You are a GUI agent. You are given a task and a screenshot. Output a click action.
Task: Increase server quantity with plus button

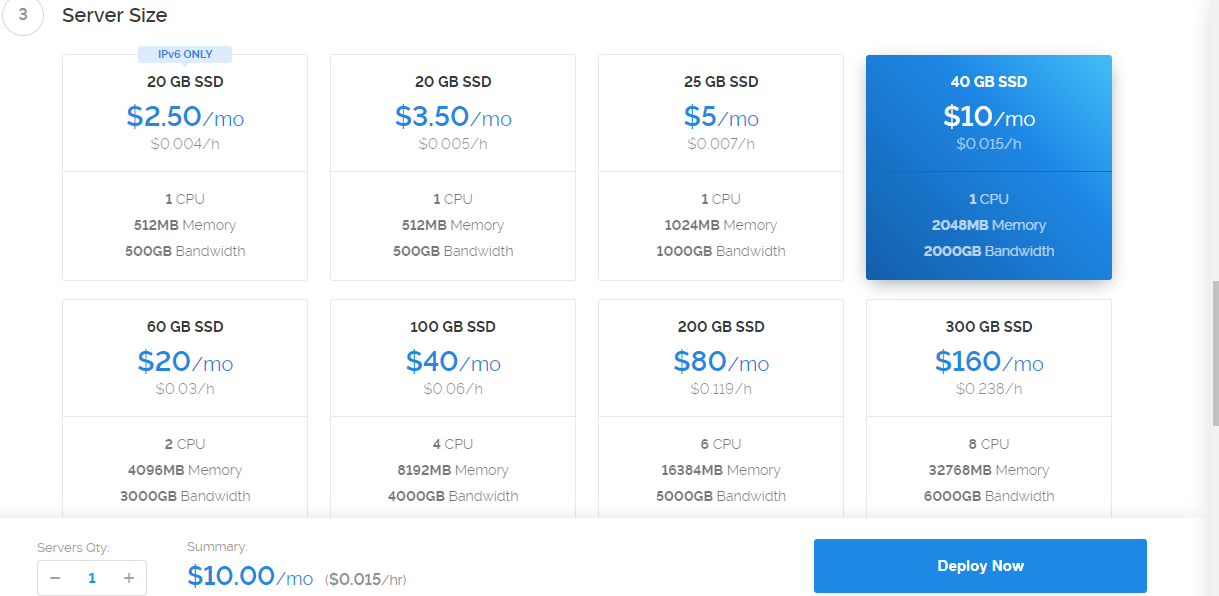coord(129,578)
